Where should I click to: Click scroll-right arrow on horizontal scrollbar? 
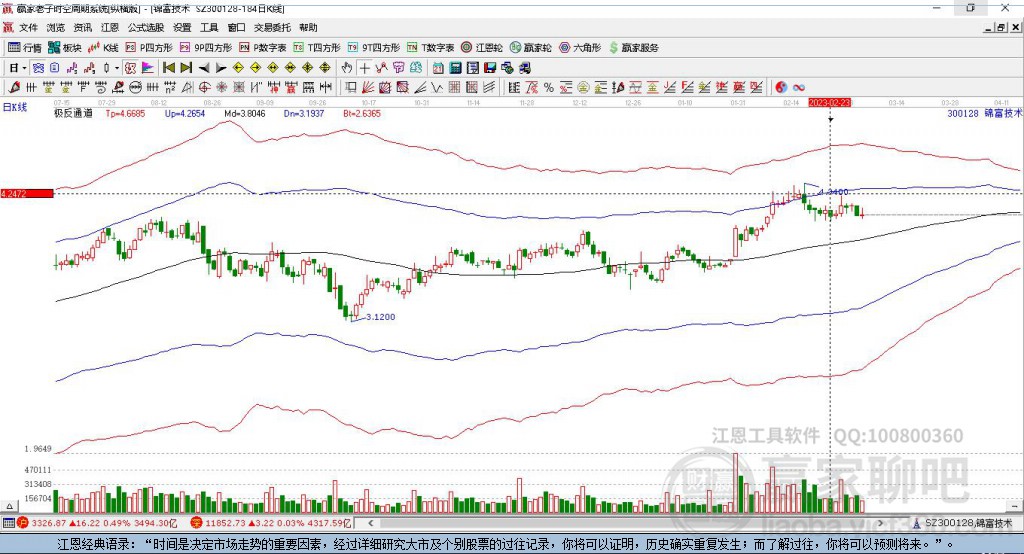880,523
